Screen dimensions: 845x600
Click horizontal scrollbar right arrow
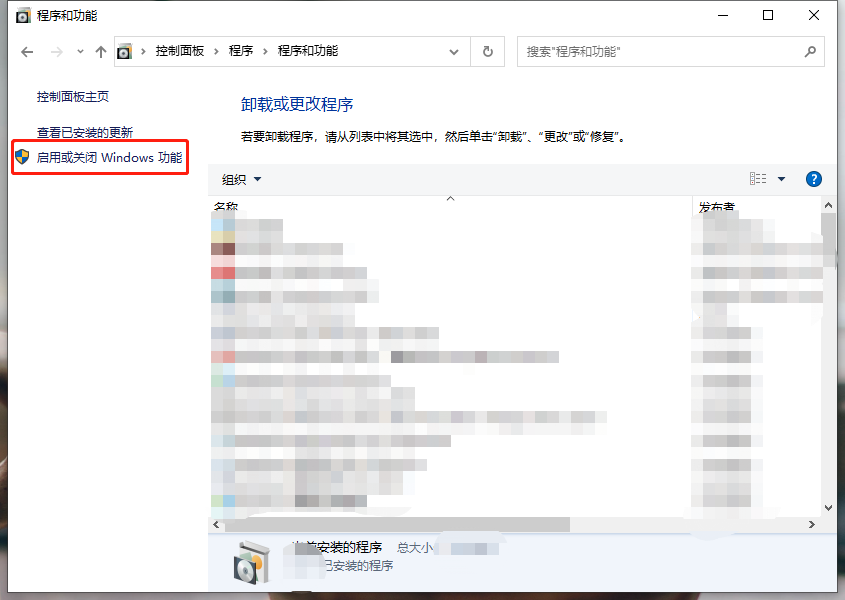click(812, 525)
